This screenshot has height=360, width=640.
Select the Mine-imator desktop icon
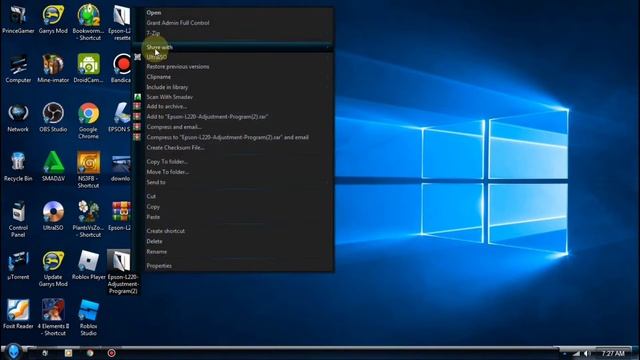pos(53,68)
